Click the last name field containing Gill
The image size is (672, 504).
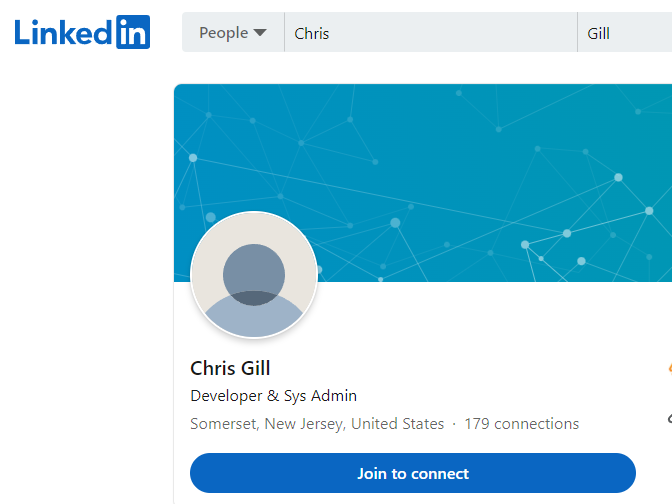tap(625, 33)
